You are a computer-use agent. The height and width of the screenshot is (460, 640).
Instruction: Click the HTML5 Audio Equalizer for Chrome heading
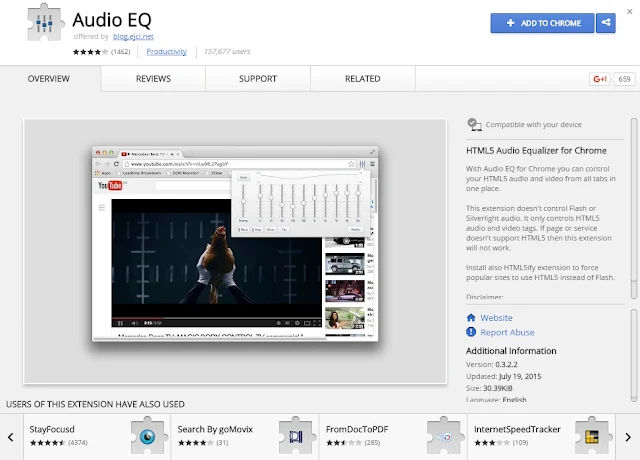[x=536, y=151]
